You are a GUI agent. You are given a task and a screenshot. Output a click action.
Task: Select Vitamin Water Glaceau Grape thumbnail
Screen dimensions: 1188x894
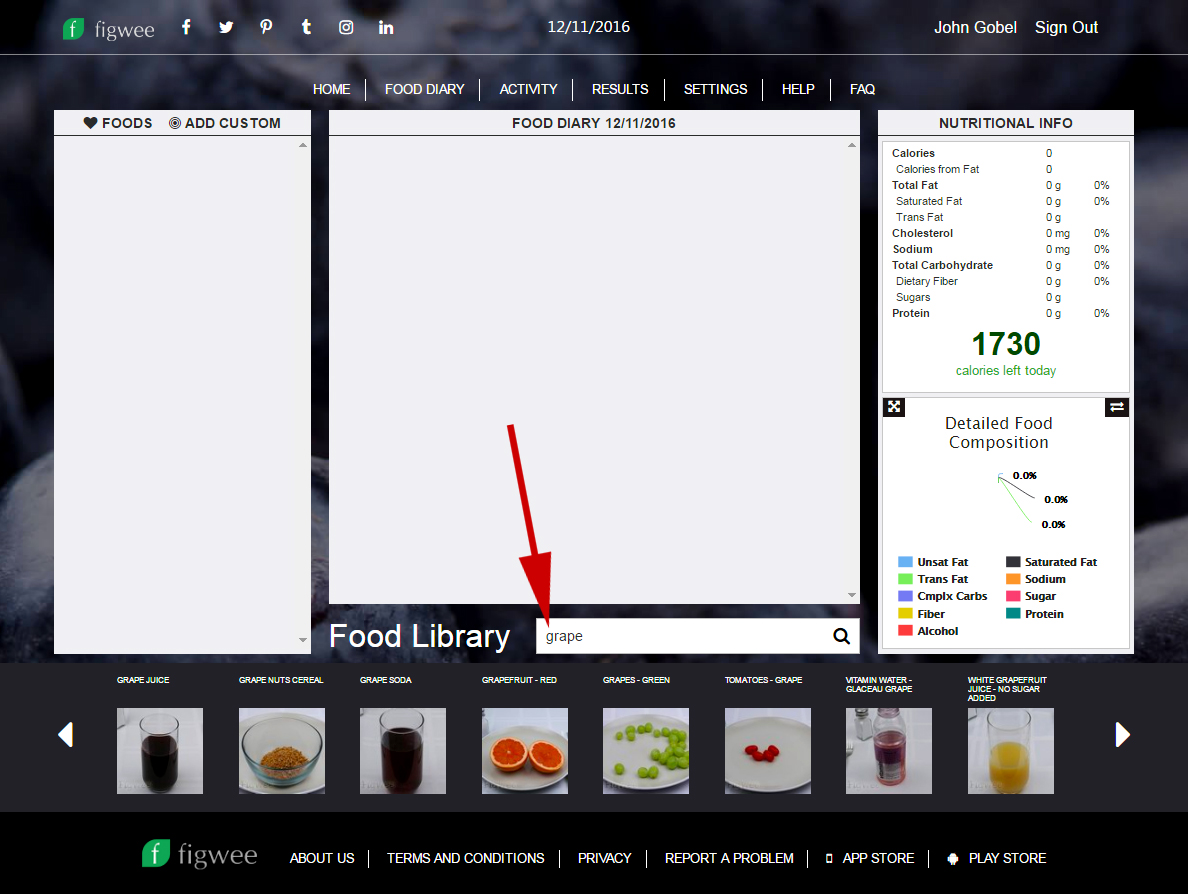pyautogui.click(x=889, y=751)
